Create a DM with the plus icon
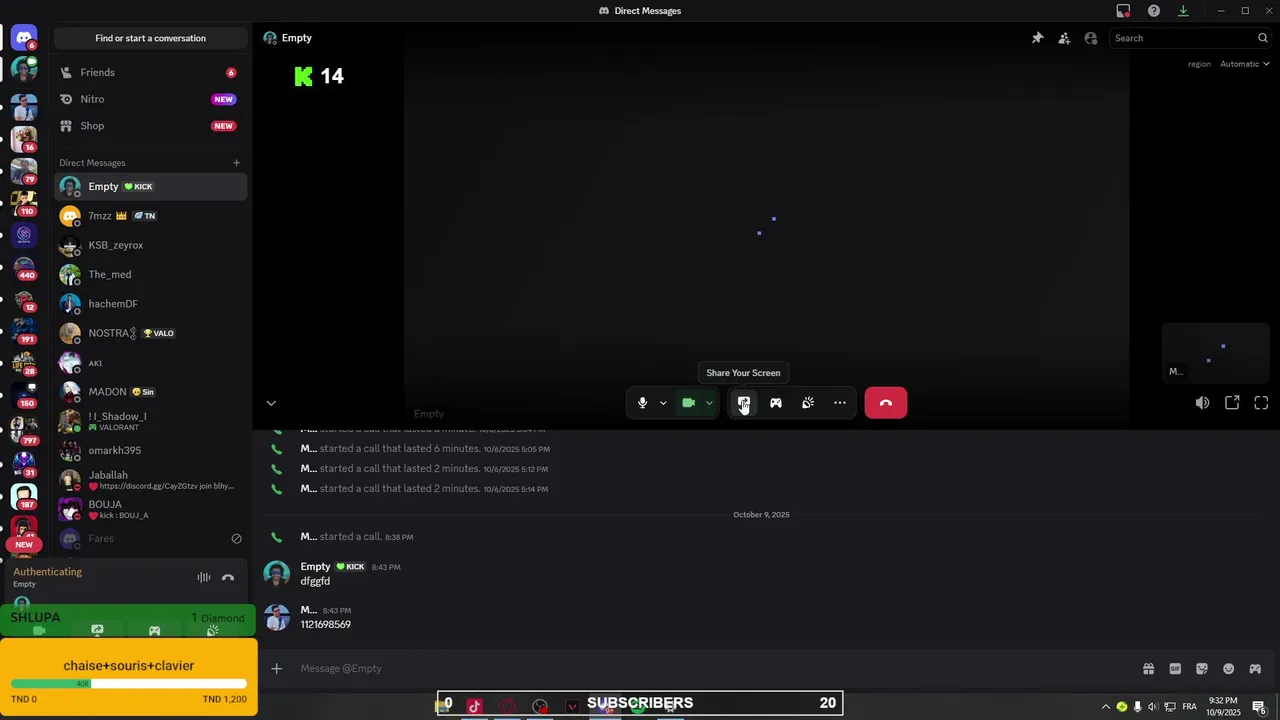 pyautogui.click(x=237, y=163)
